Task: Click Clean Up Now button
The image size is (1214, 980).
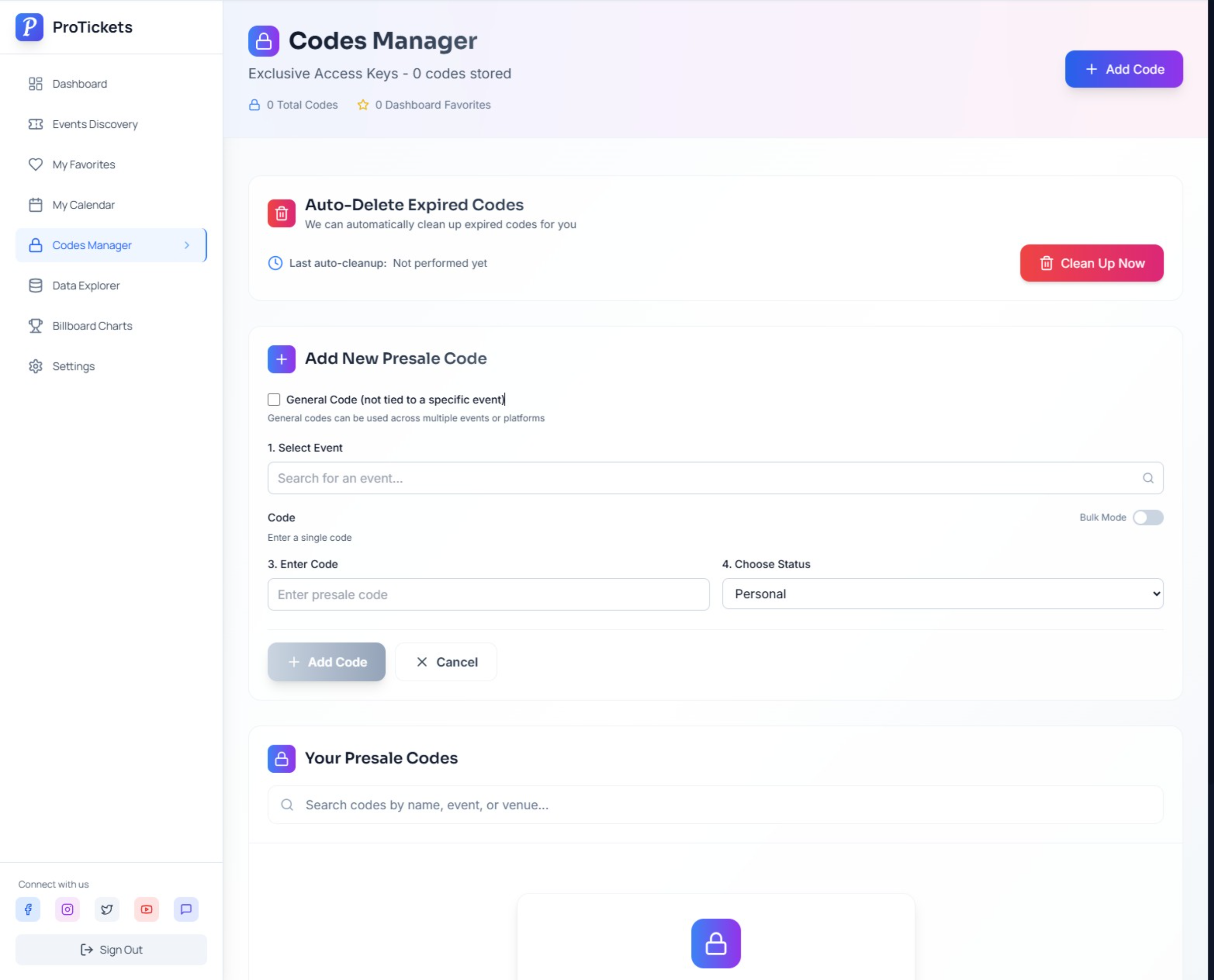Action: coord(1091,263)
